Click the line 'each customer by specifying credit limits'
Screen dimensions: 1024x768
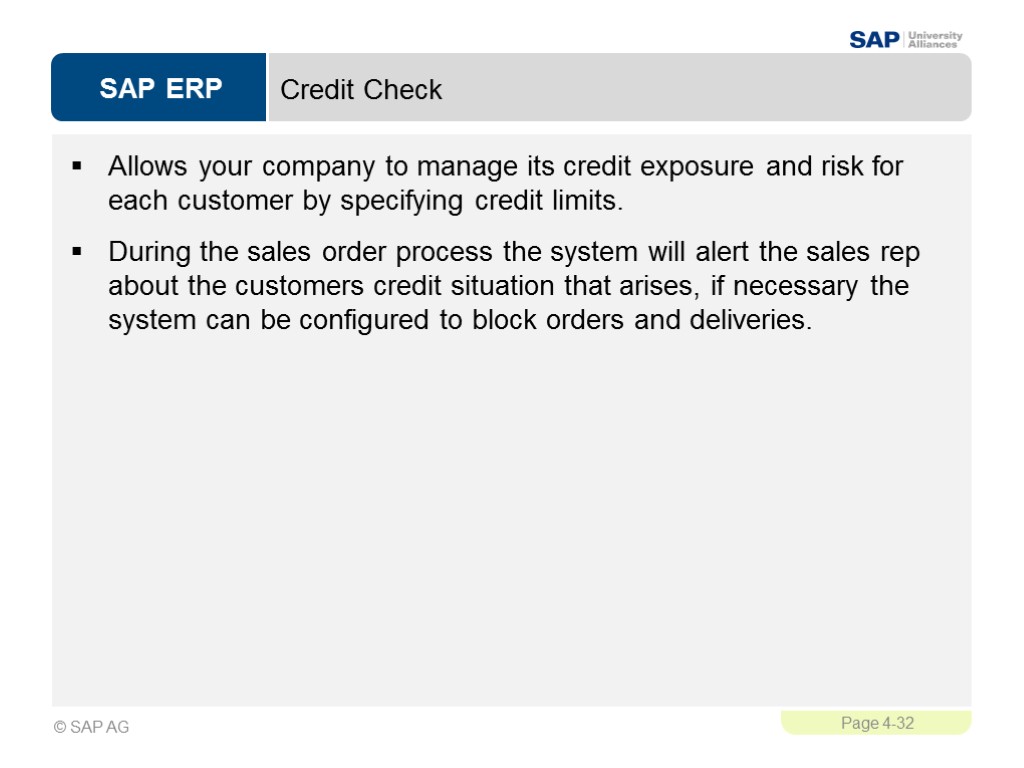[365, 200]
